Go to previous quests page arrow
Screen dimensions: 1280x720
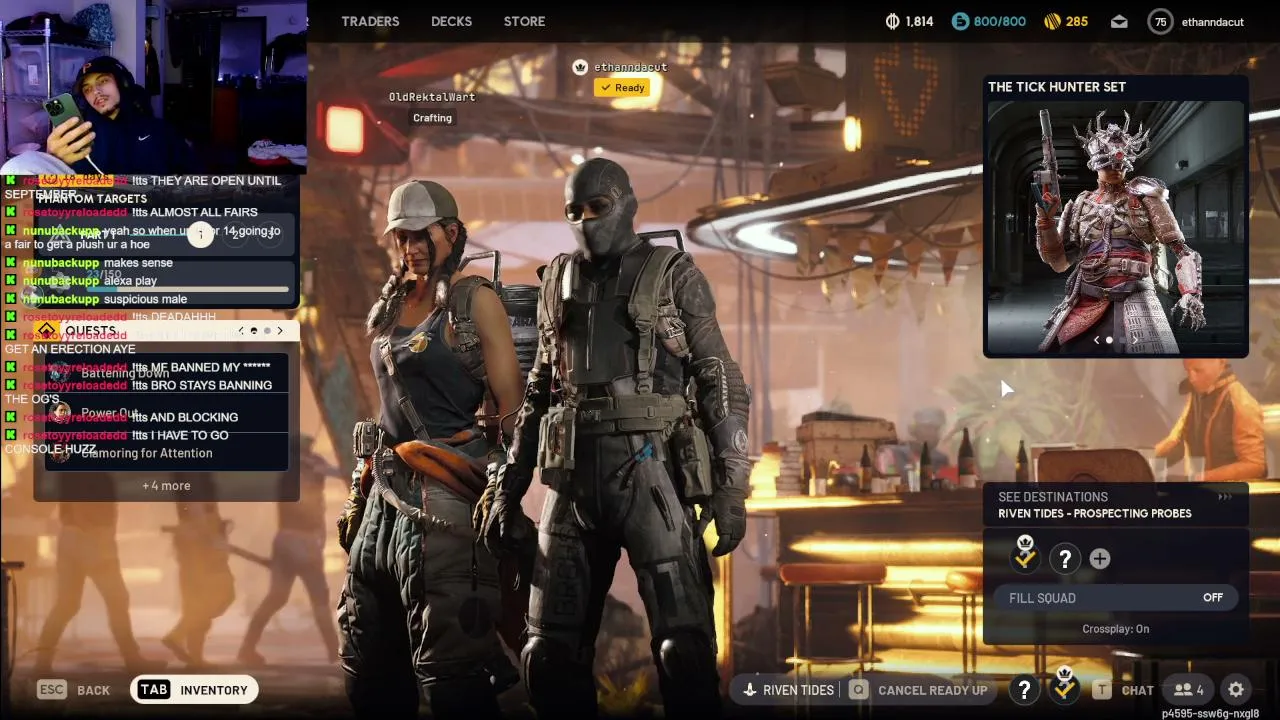pyautogui.click(x=240, y=331)
